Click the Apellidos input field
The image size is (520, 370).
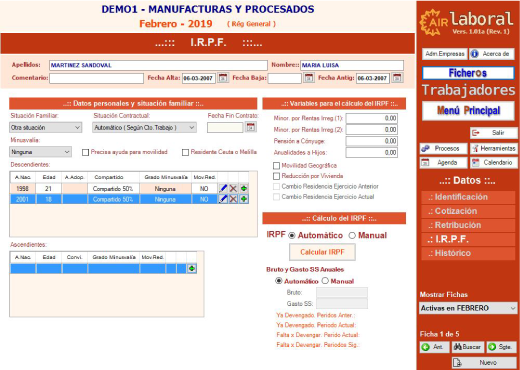[158, 65]
